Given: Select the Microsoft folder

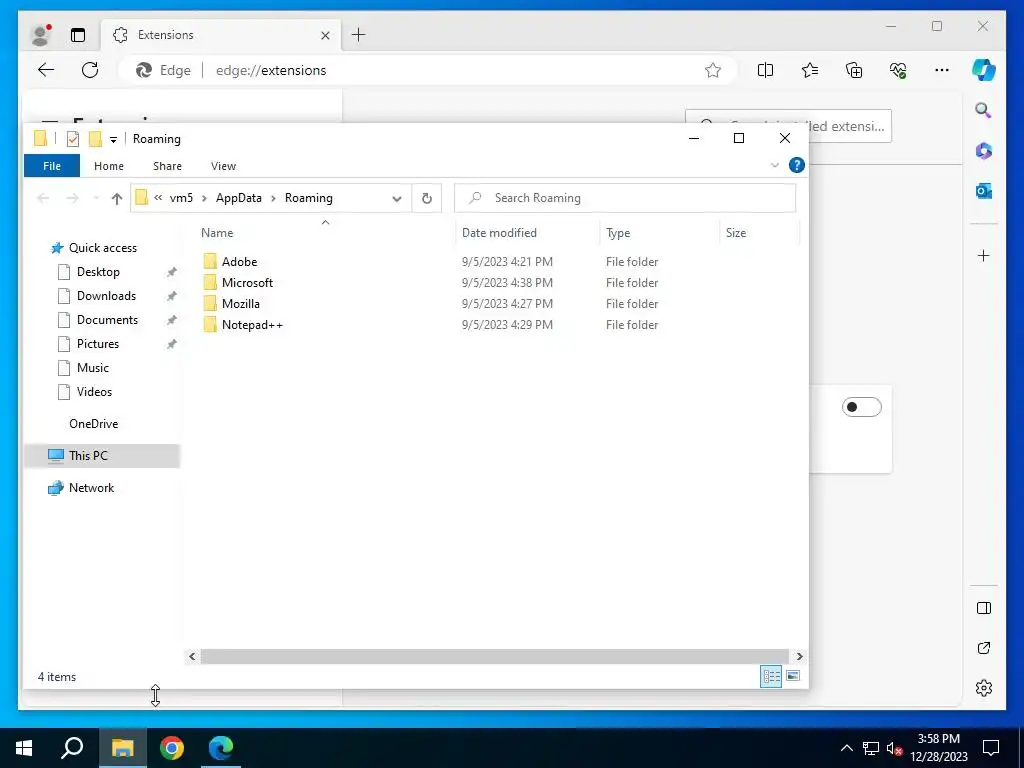Looking at the screenshot, I should pyautogui.click(x=247, y=283).
